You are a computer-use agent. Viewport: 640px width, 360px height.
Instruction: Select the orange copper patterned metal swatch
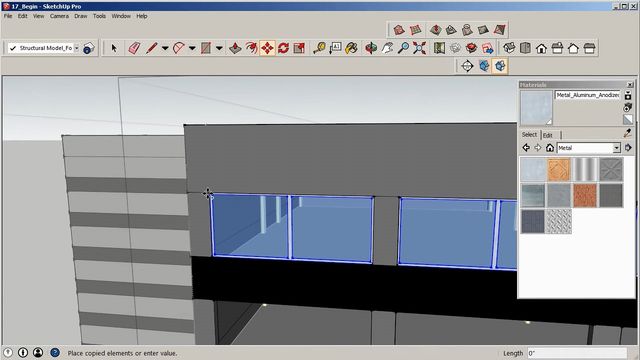click(x=559, y=169)
